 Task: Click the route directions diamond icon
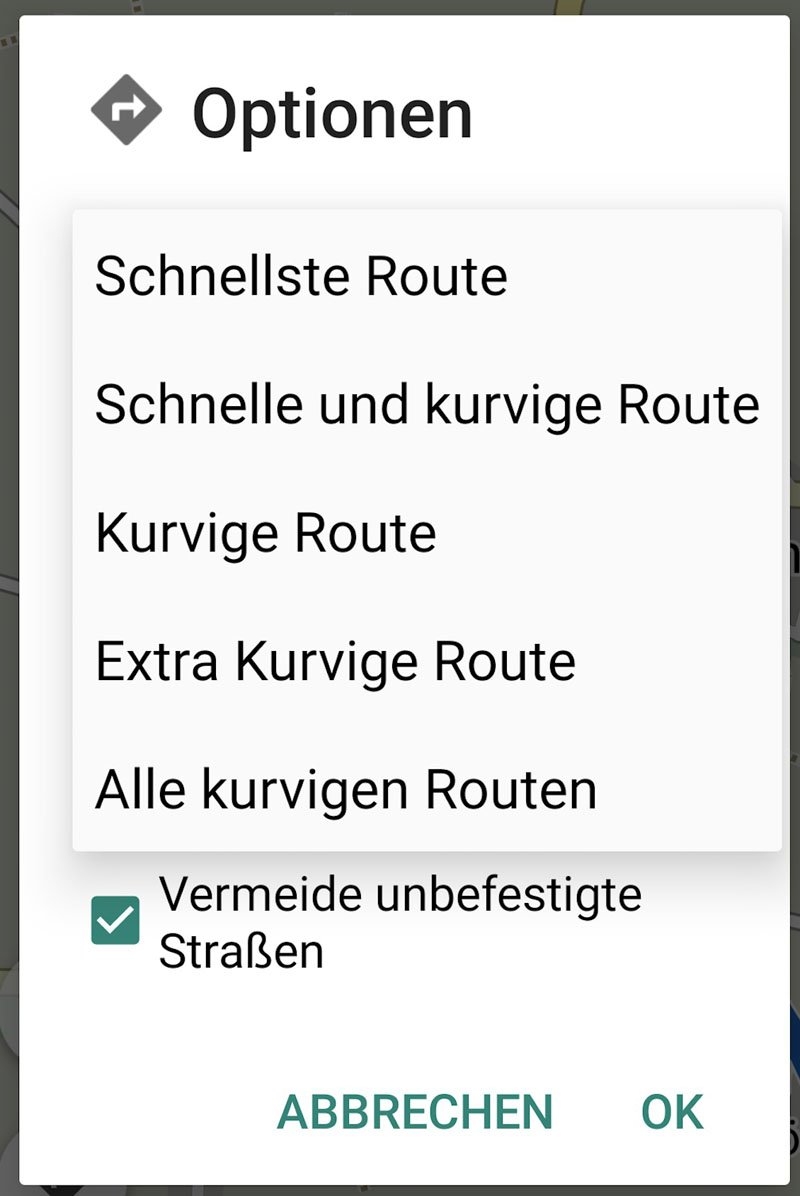[x=126, y=111]
